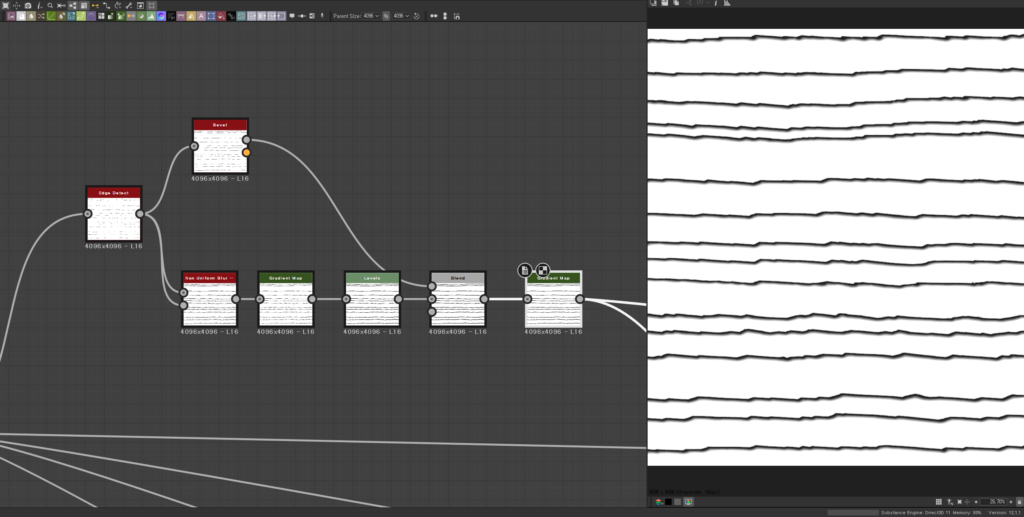
Task: Open the Parent Size height dropdown
Action: click(x=403, y=16)
